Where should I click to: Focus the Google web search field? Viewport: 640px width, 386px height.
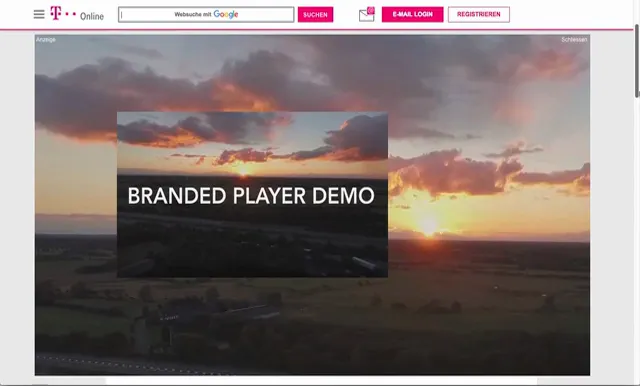pos(206,15)
